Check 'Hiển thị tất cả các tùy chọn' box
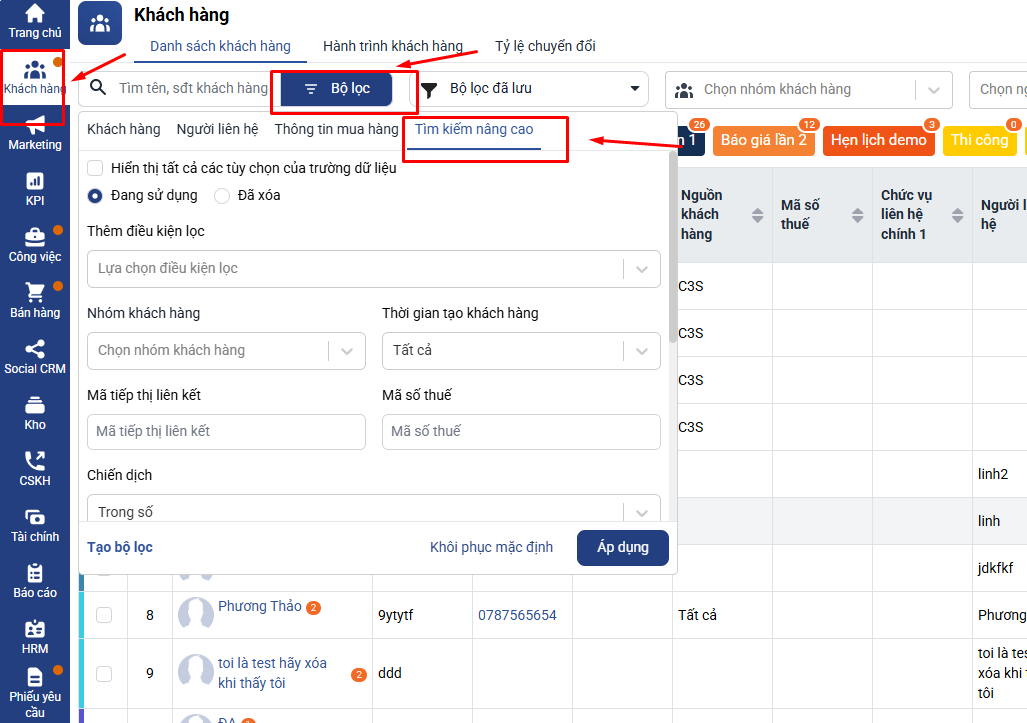 click(x=96, y=168)
